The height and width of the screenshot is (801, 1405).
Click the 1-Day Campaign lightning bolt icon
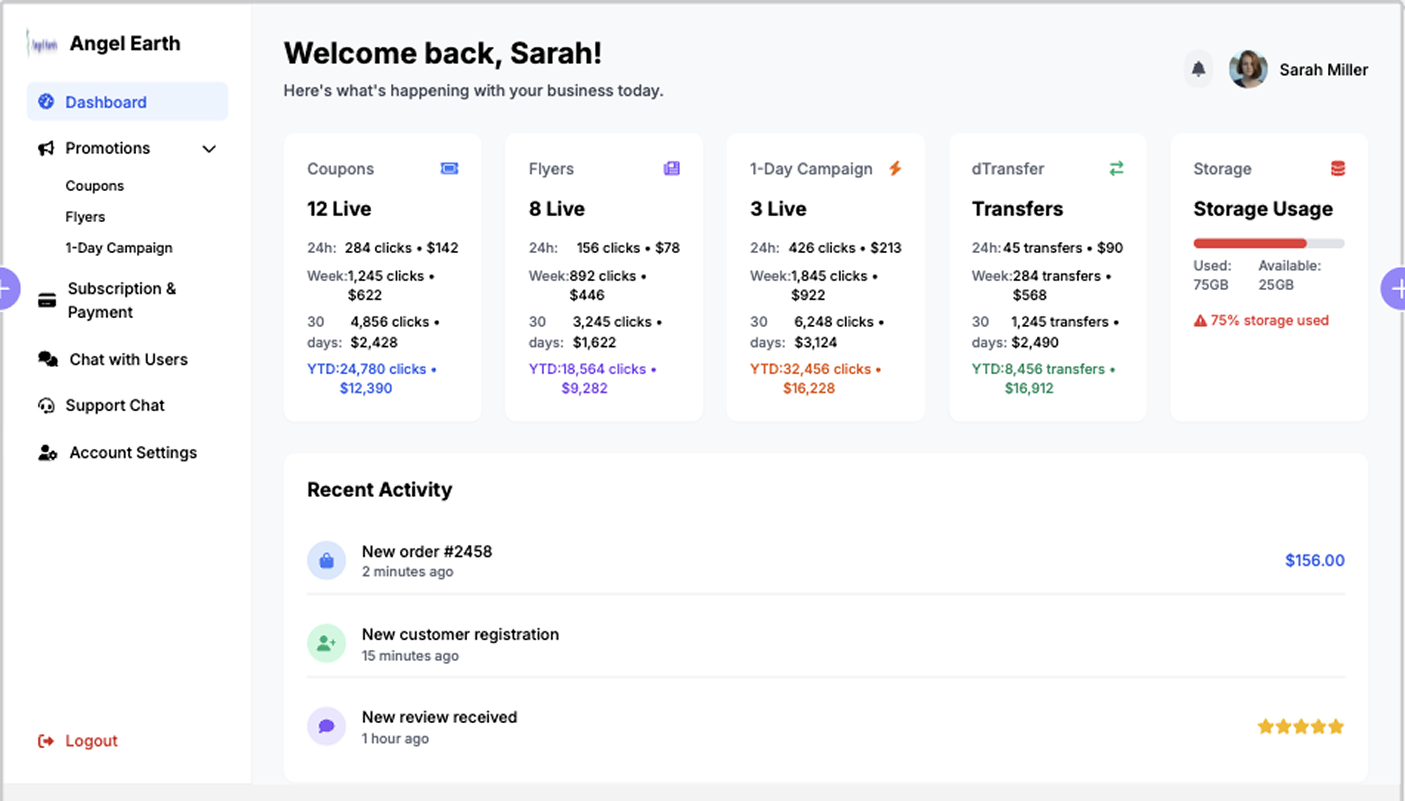[895, 169]
